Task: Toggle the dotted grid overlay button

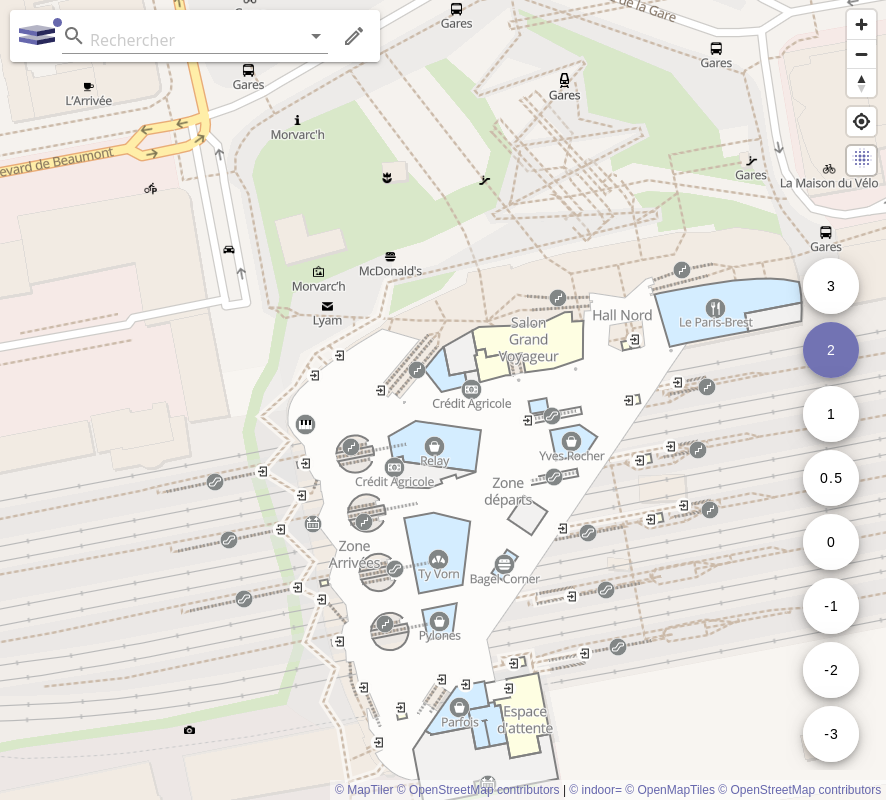Action: click(x=861, y=159)
